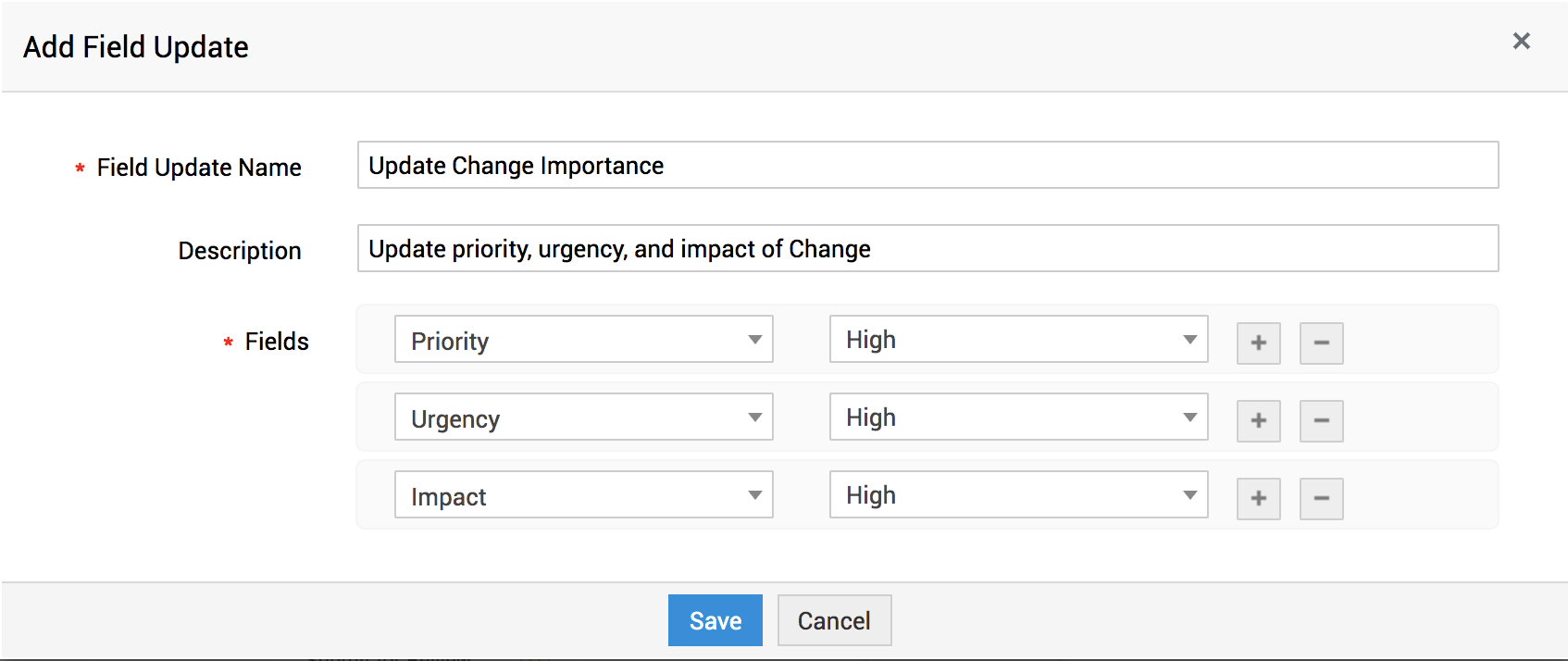The width and height of the screenshot is (1568, 661).
Task: Save the field update
Action: (x=715, y=620)
